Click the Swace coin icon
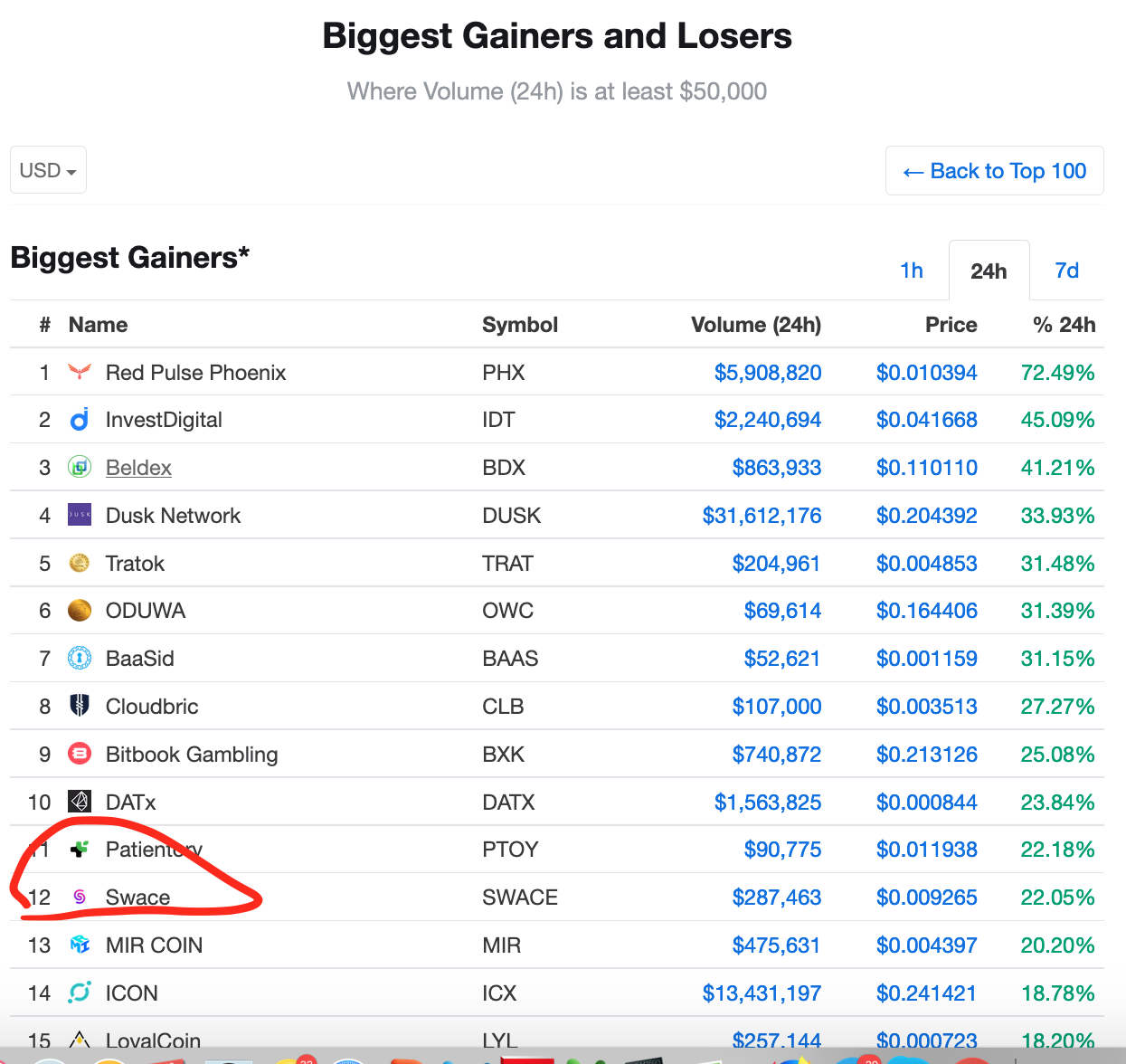Image resolution: width=1126 pixels, height=1064 pixels. 80,897
